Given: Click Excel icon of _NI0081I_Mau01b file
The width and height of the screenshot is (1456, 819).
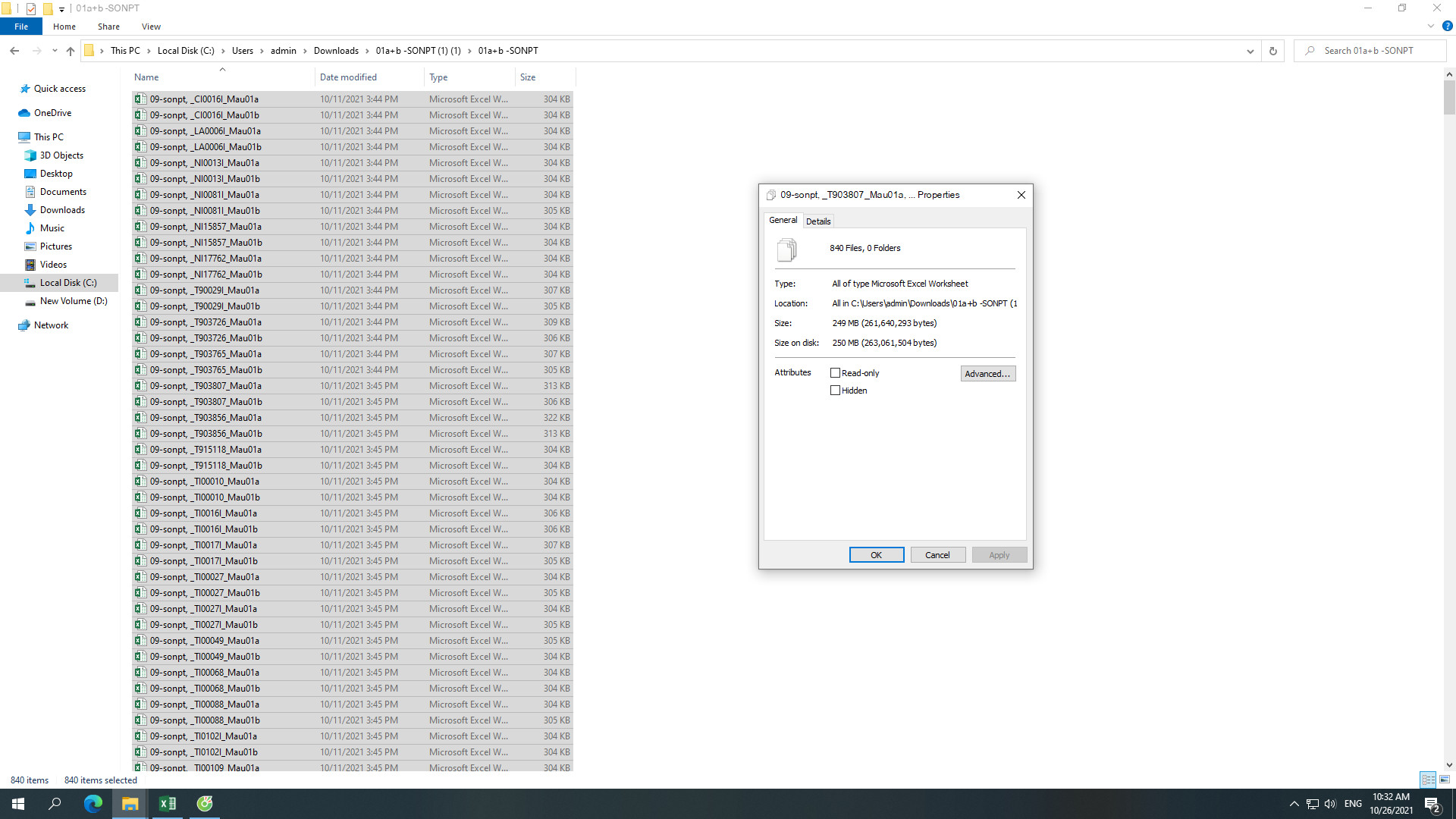Looking at the screenshot, I should (140, 211).
